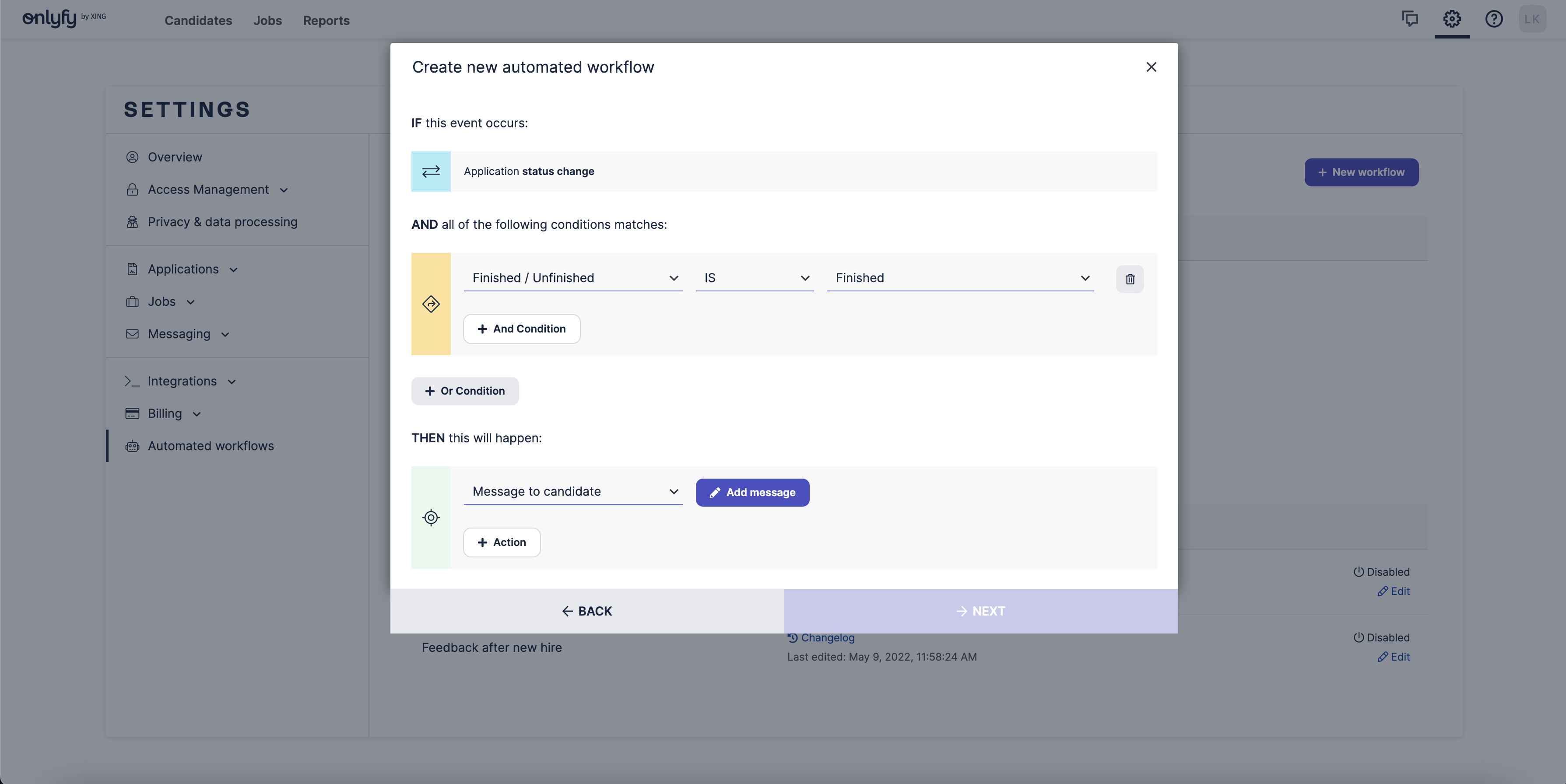1566x784 pixels.
Task: Click the New workflow button
Action: click(1361, 172)
